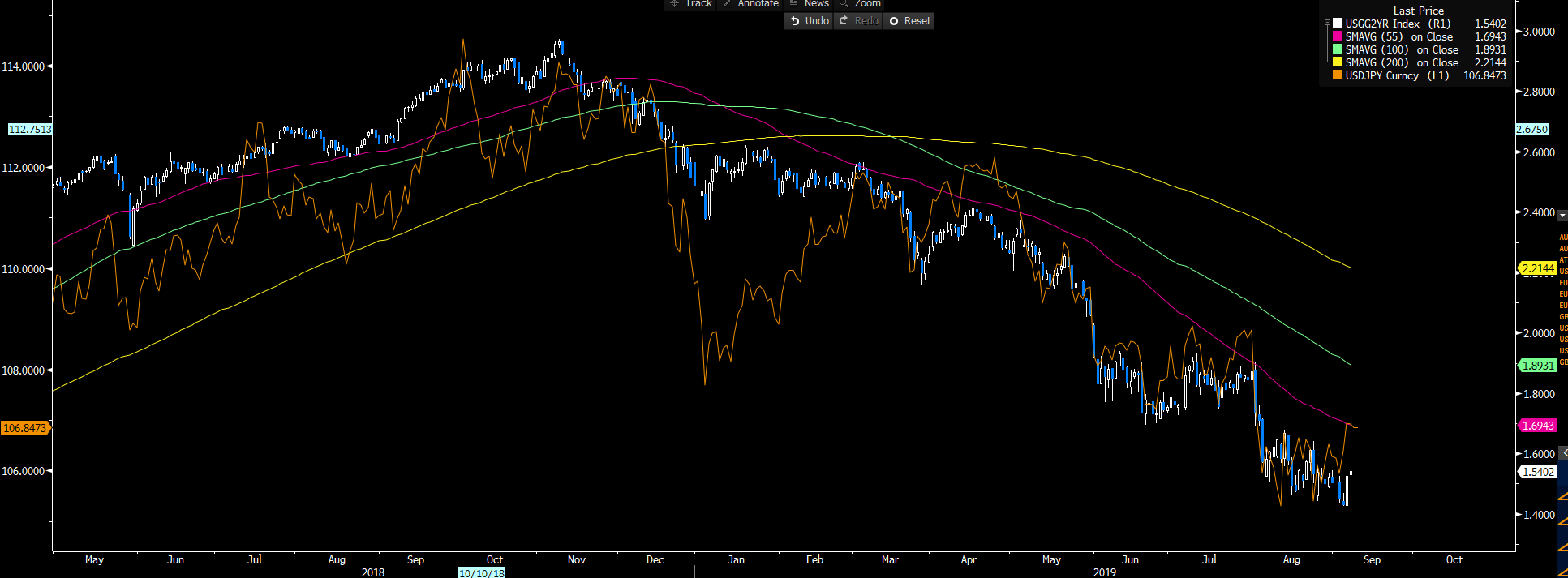Viewport: 1568px width, 578px height.
Task: Click the Undo arrow icon
Action: pyautogui.click(x=795, y=21)
